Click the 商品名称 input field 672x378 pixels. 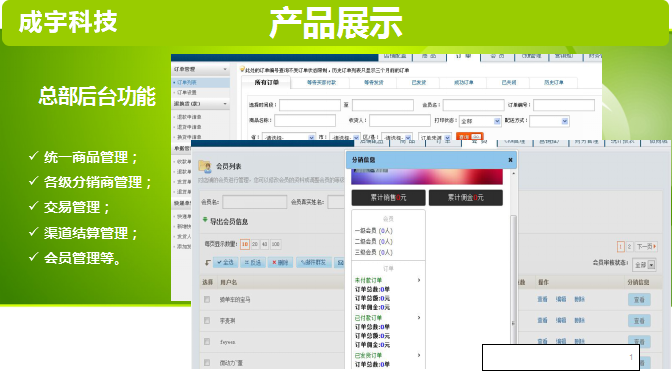pos(305,120)
